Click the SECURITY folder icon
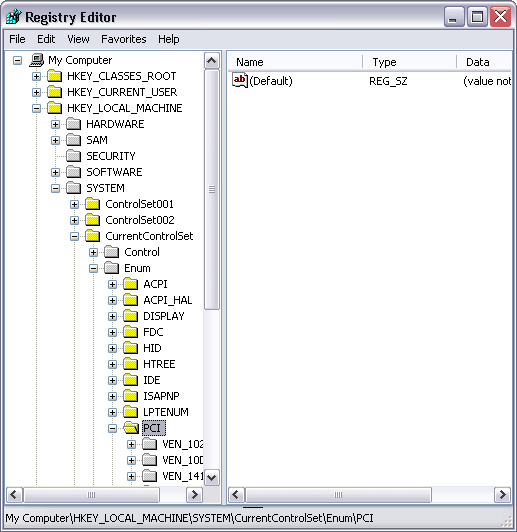 pyautogui.click(x=73, y=156)
